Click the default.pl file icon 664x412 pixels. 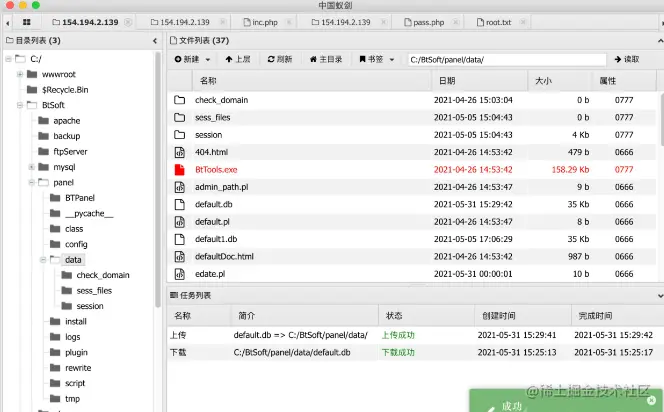point(180,221)
